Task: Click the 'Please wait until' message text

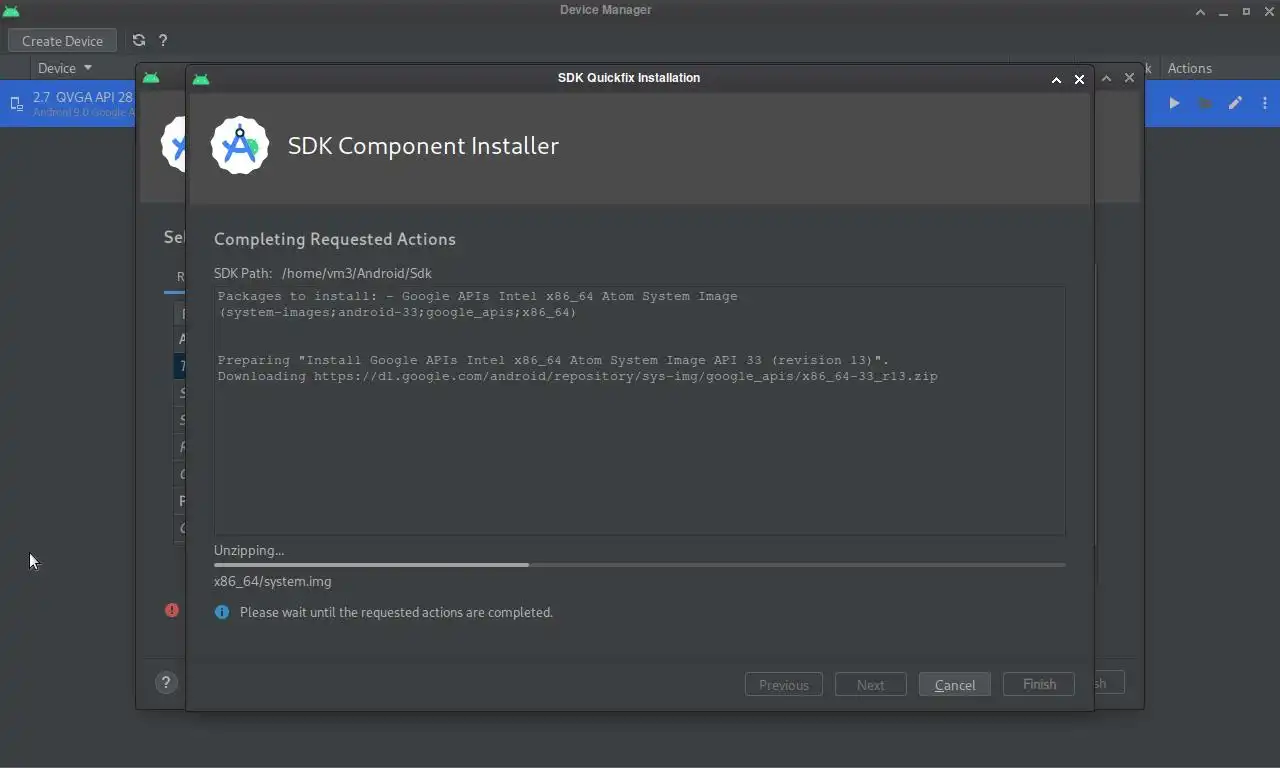Action: click(396, 612)
